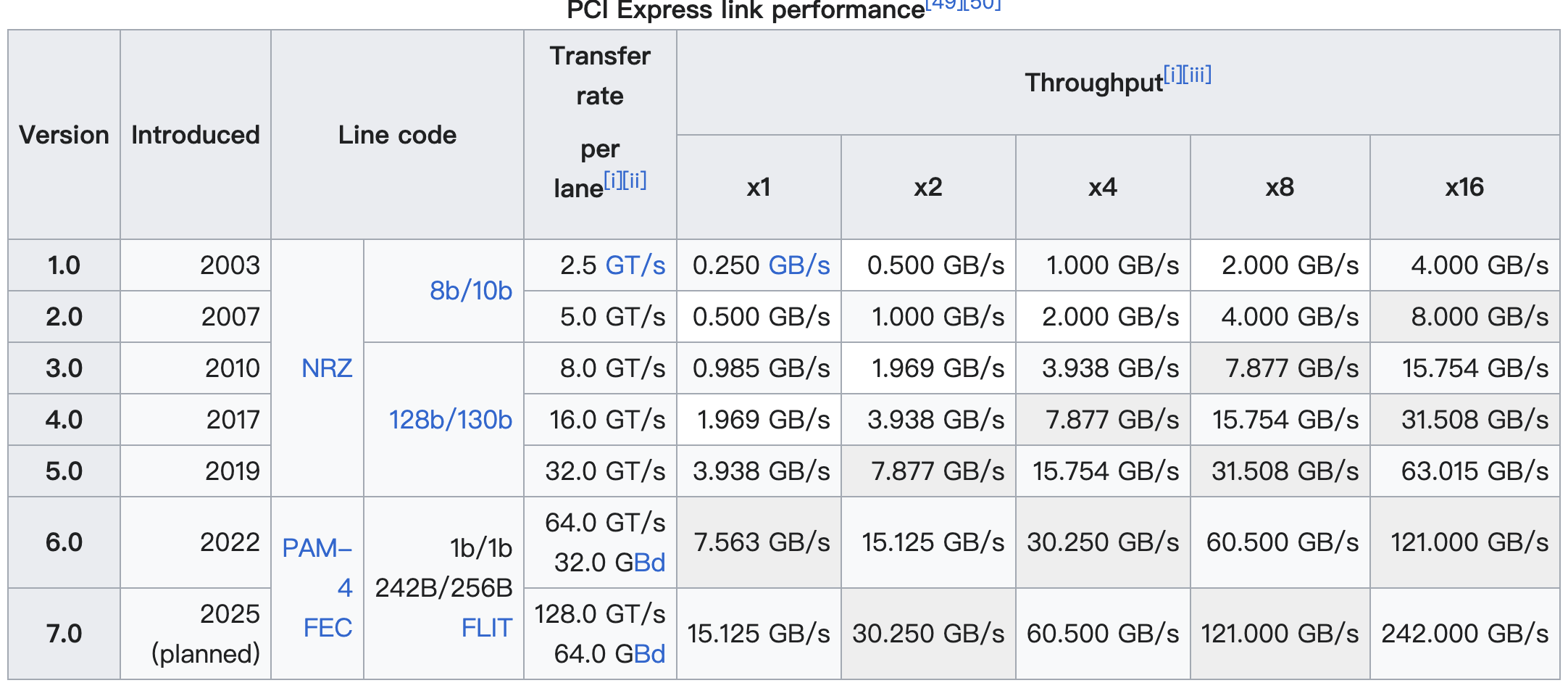The width and height of the screenshot is (1568, 683).
Task: Open footnote [i] next to Throughput
Action: click(x=1173, y=74)
